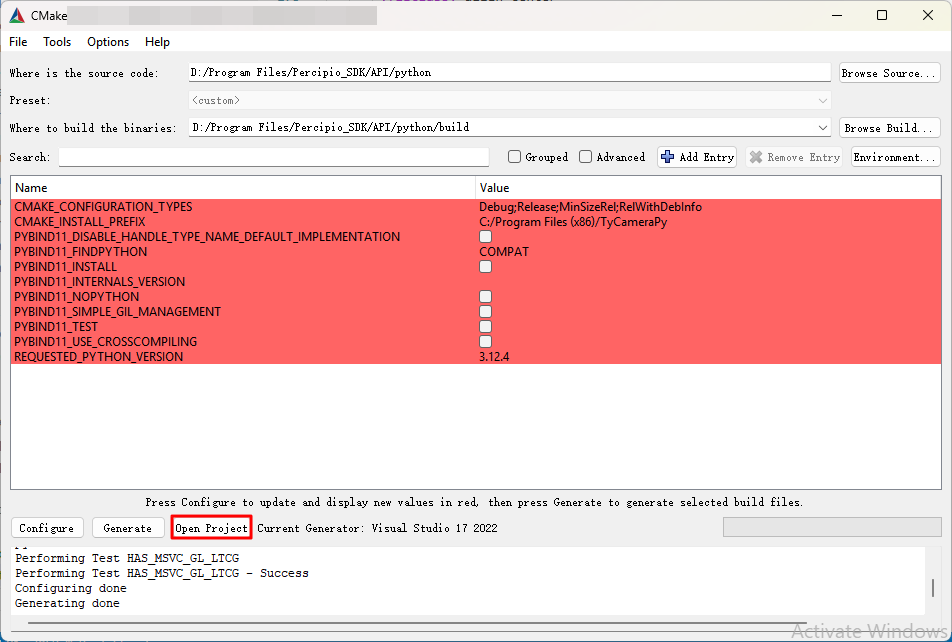Click the progress bar next to generator
The width and height of the screenshot is (952, 642).
pos(831,528)
